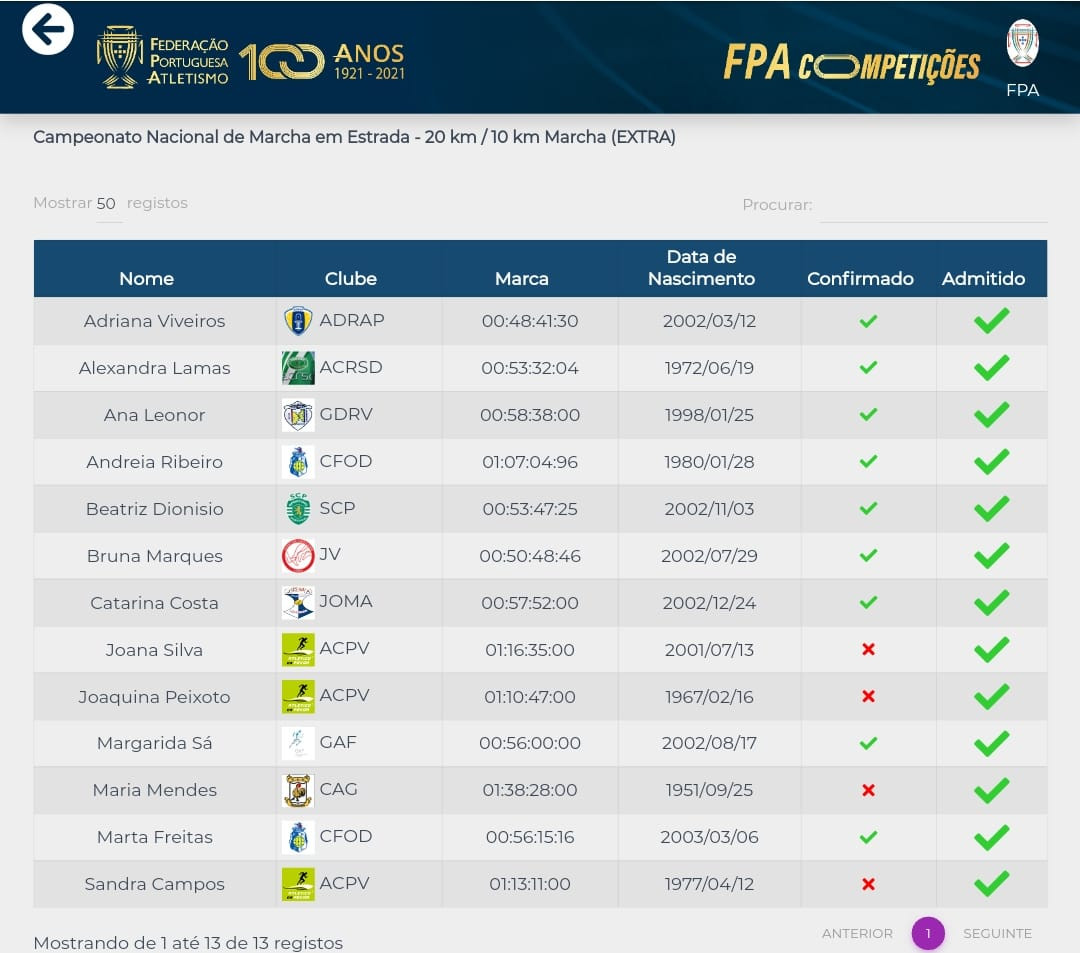Click the Seguinte pagination button
1080x953 pixels.
tap(997, 933)
